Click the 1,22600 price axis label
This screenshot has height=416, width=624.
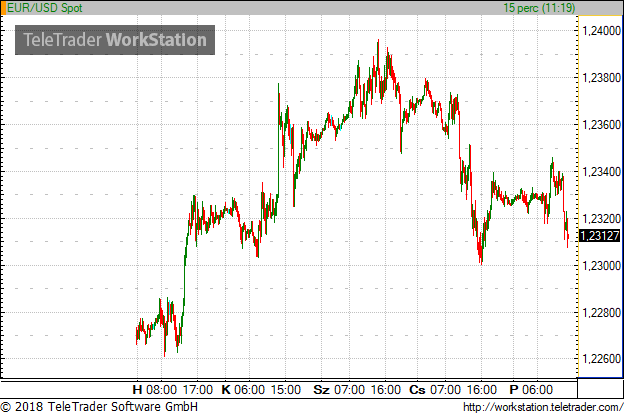(601, 359)
